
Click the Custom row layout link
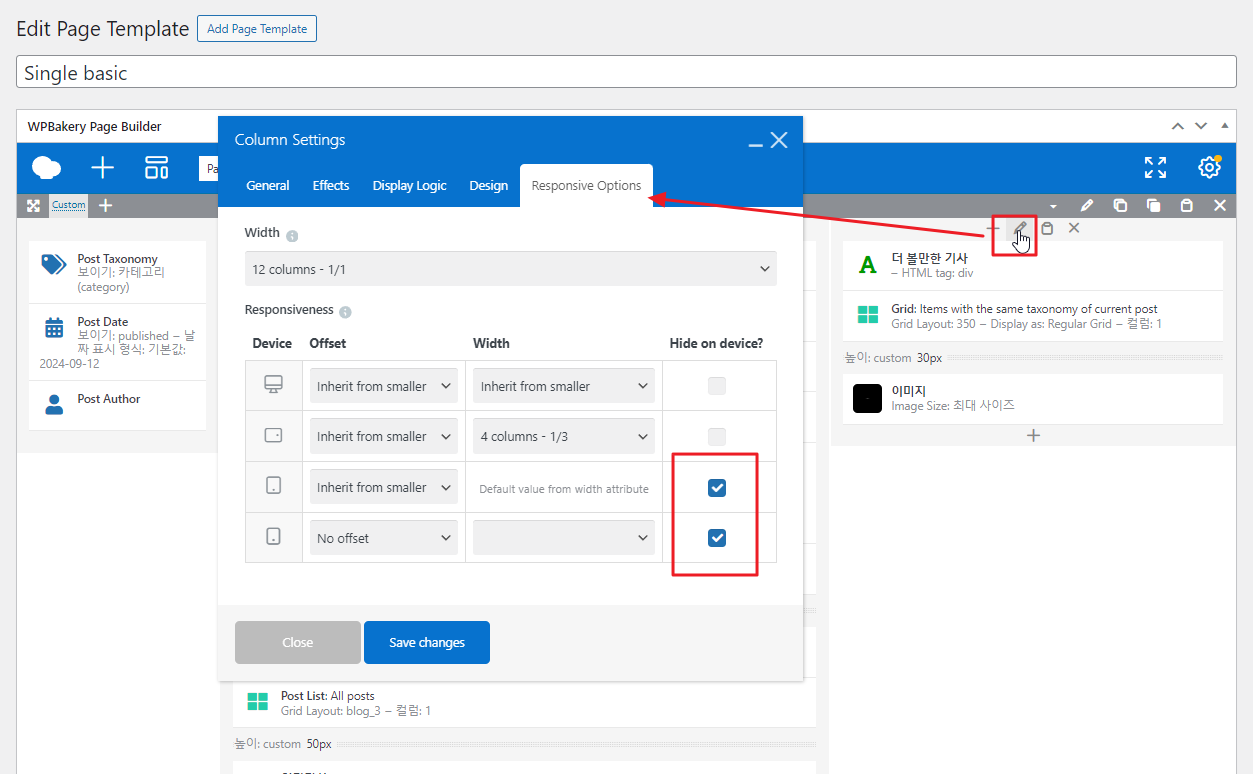[69, 205]
